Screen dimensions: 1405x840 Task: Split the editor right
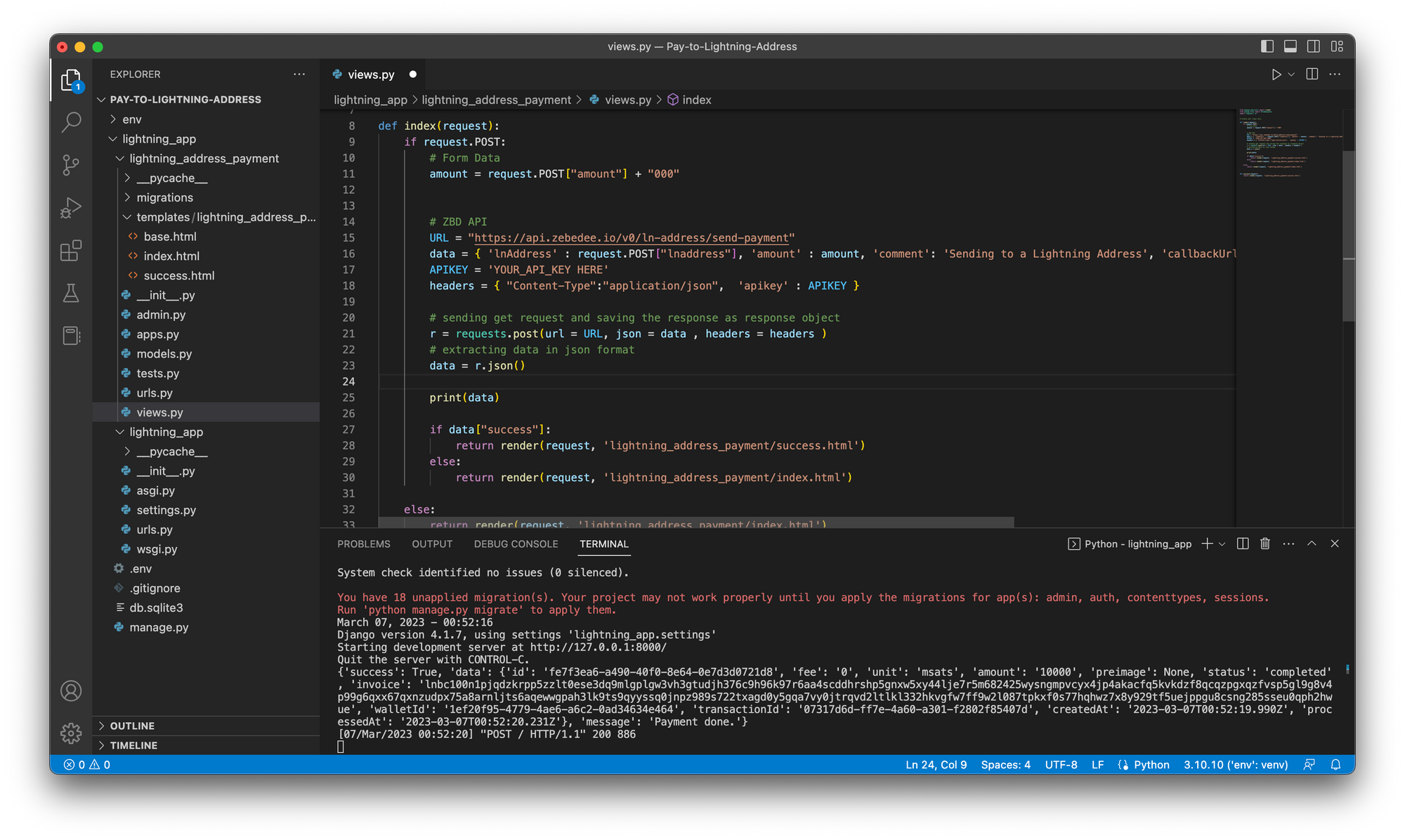tap(1312, 74)
